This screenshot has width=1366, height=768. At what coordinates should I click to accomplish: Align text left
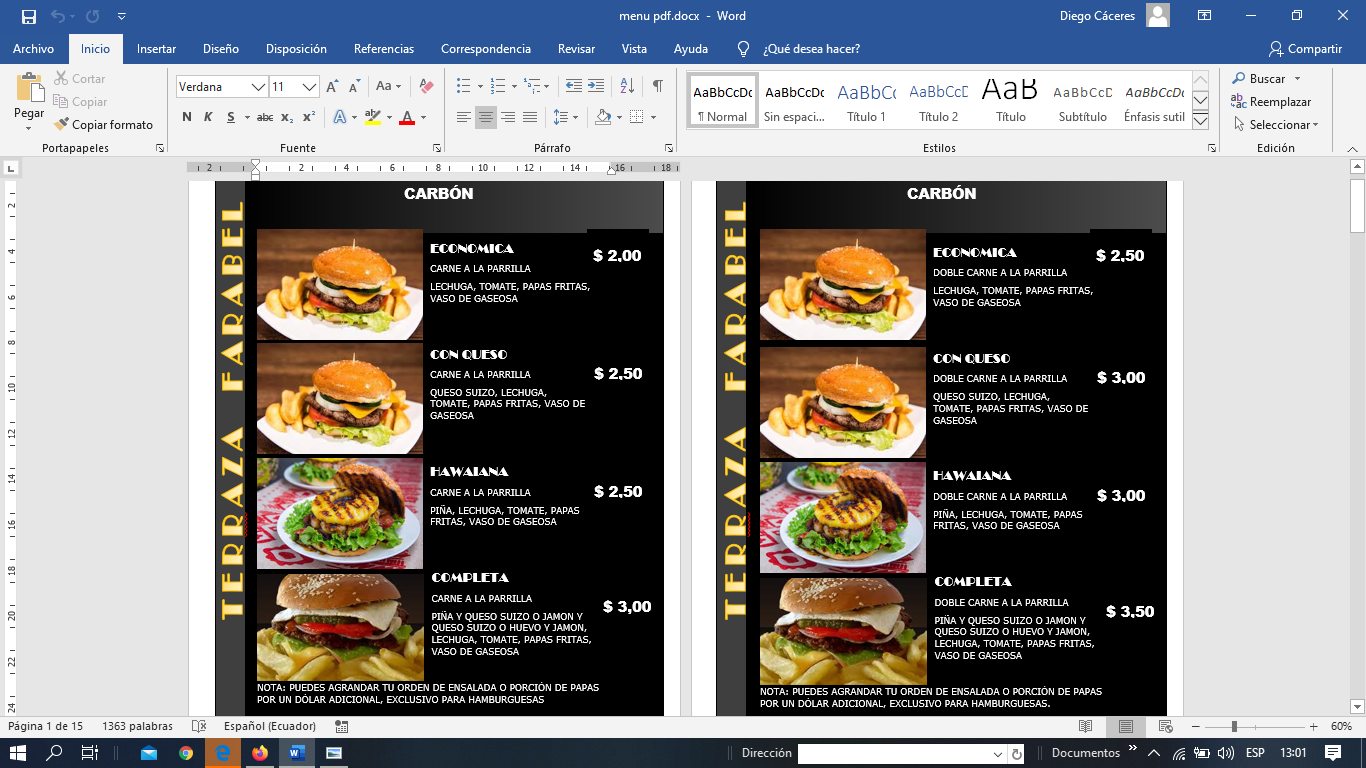pos(463,117)
